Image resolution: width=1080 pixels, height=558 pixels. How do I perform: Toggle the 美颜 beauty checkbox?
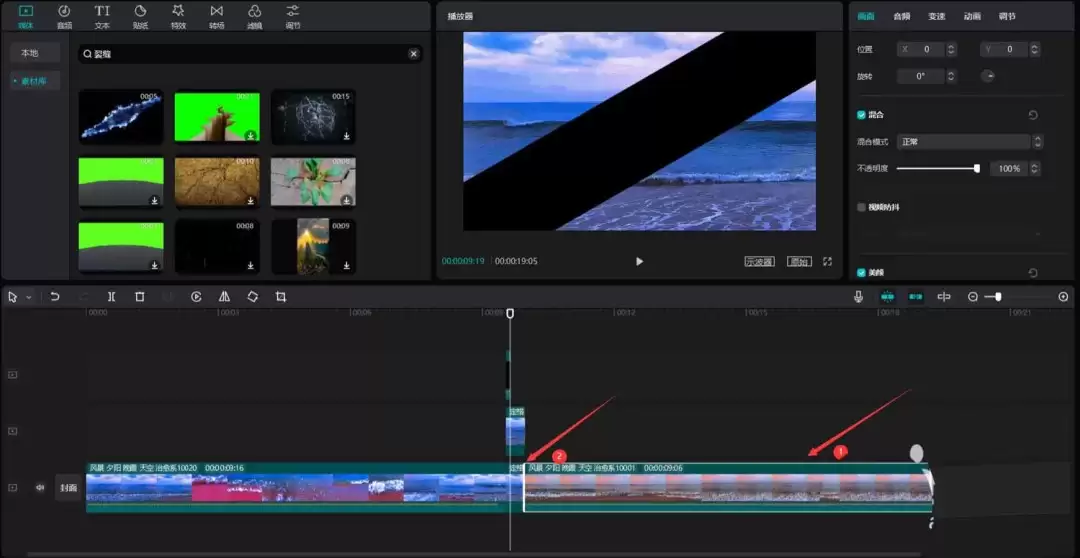click(862, 272)
